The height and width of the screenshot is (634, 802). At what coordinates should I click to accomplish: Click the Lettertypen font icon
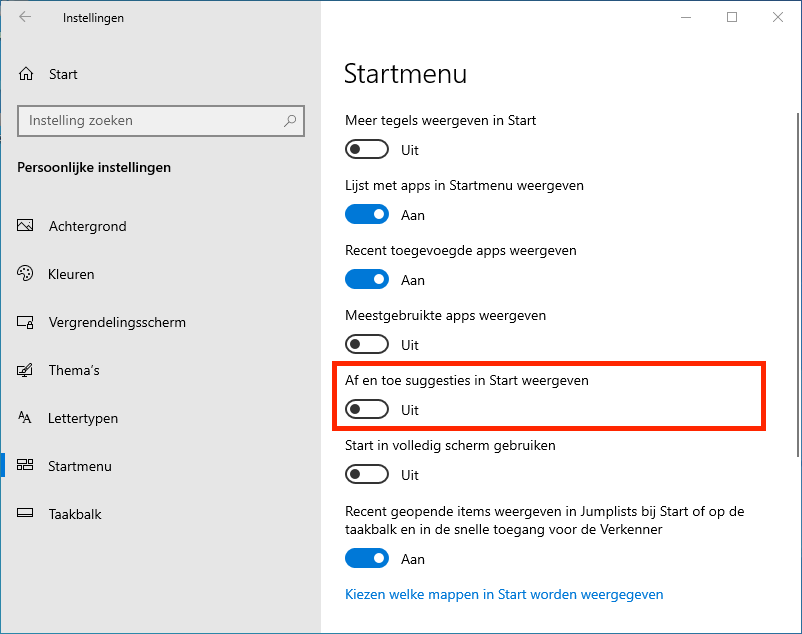[26, 418]
